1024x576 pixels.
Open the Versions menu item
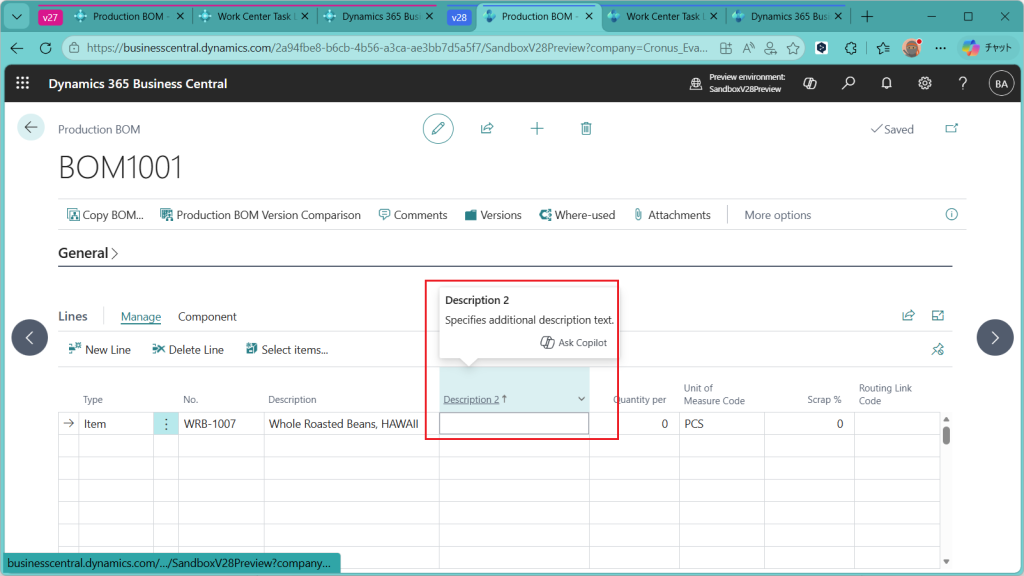tap(493, 215)
